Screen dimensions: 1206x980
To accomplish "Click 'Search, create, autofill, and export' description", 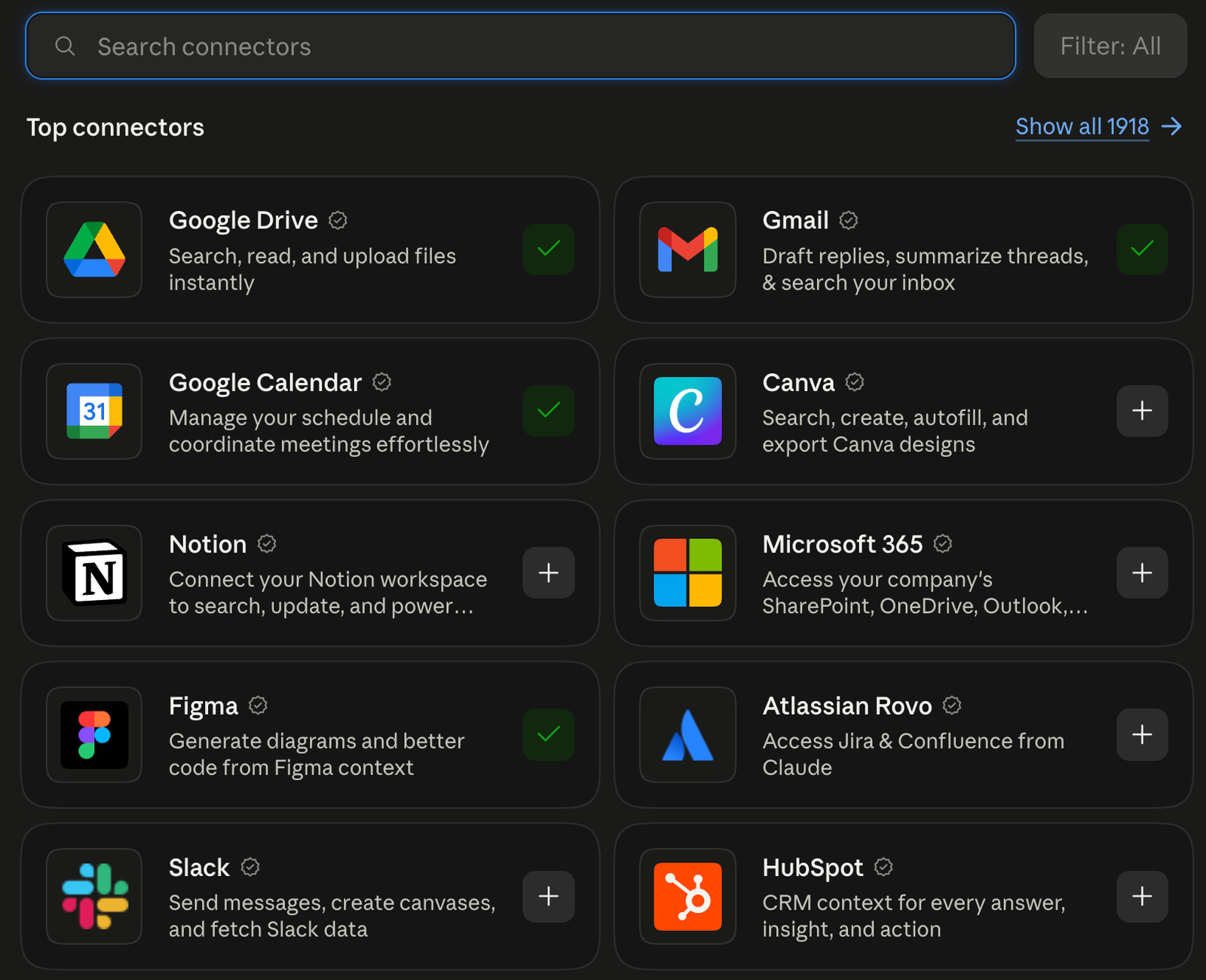I will pos(895,431).
